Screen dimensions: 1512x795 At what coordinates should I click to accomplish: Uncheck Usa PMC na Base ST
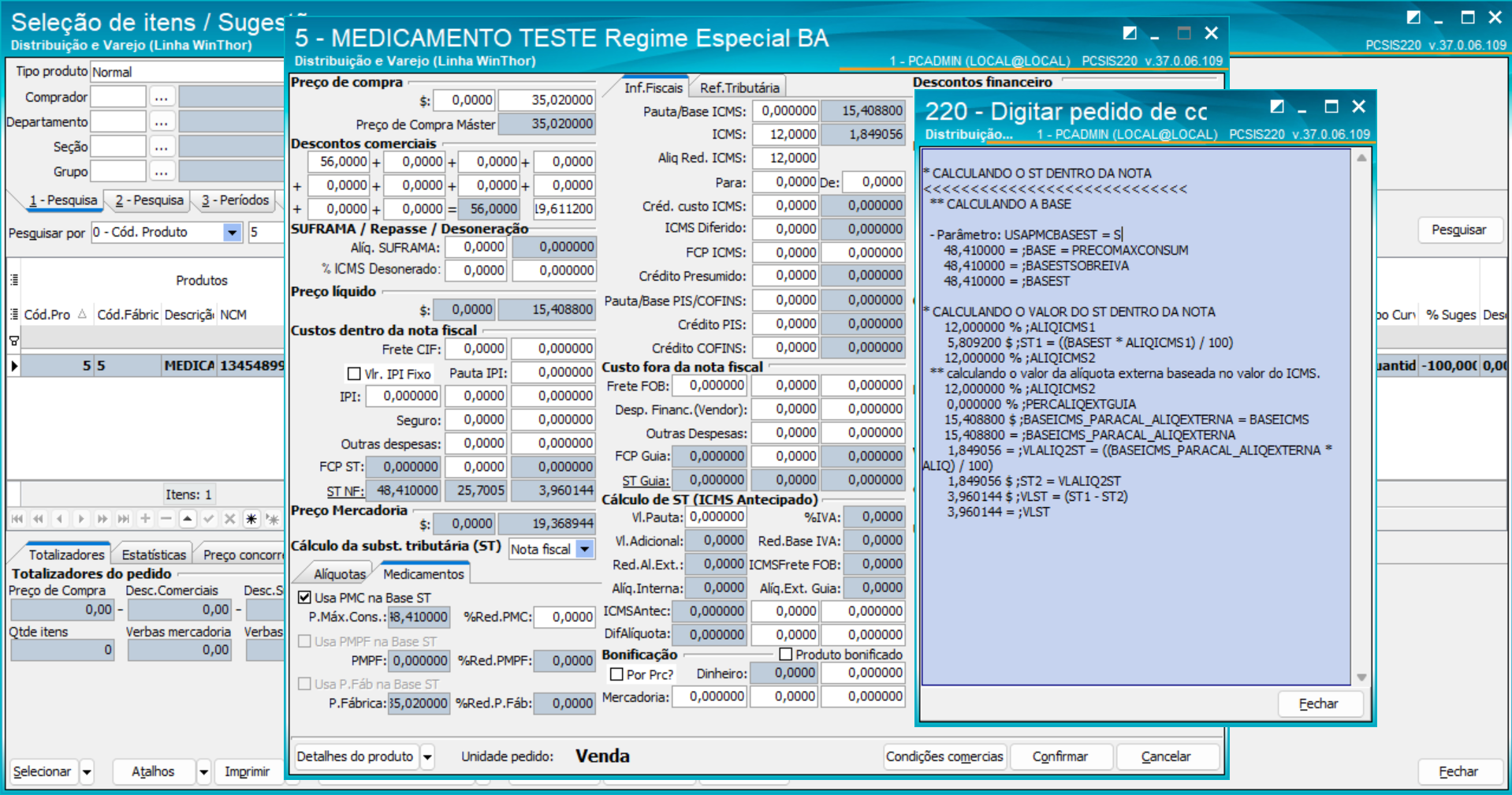304,598
